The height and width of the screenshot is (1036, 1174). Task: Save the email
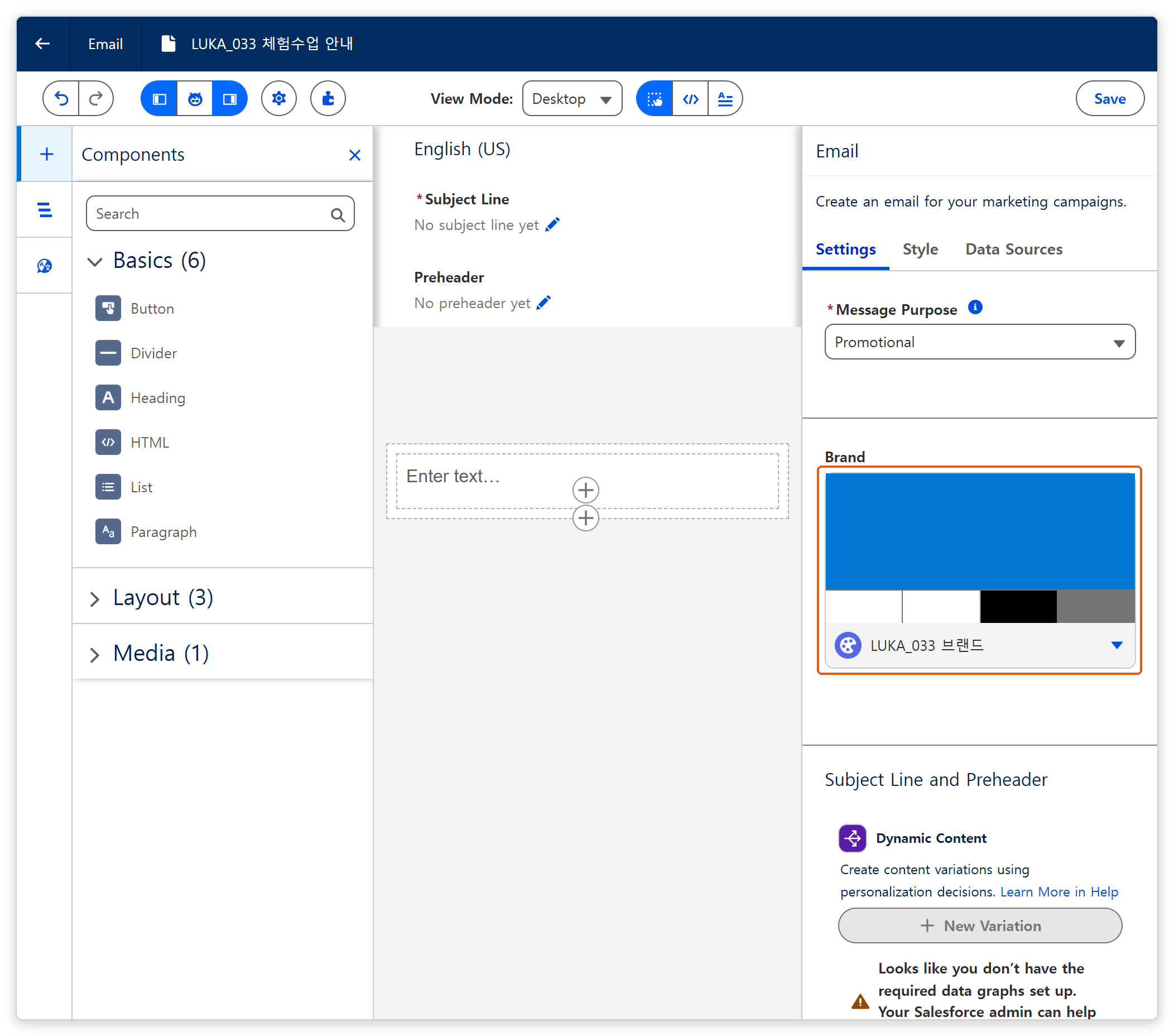pyautogui.click(x=1110, y=99)
